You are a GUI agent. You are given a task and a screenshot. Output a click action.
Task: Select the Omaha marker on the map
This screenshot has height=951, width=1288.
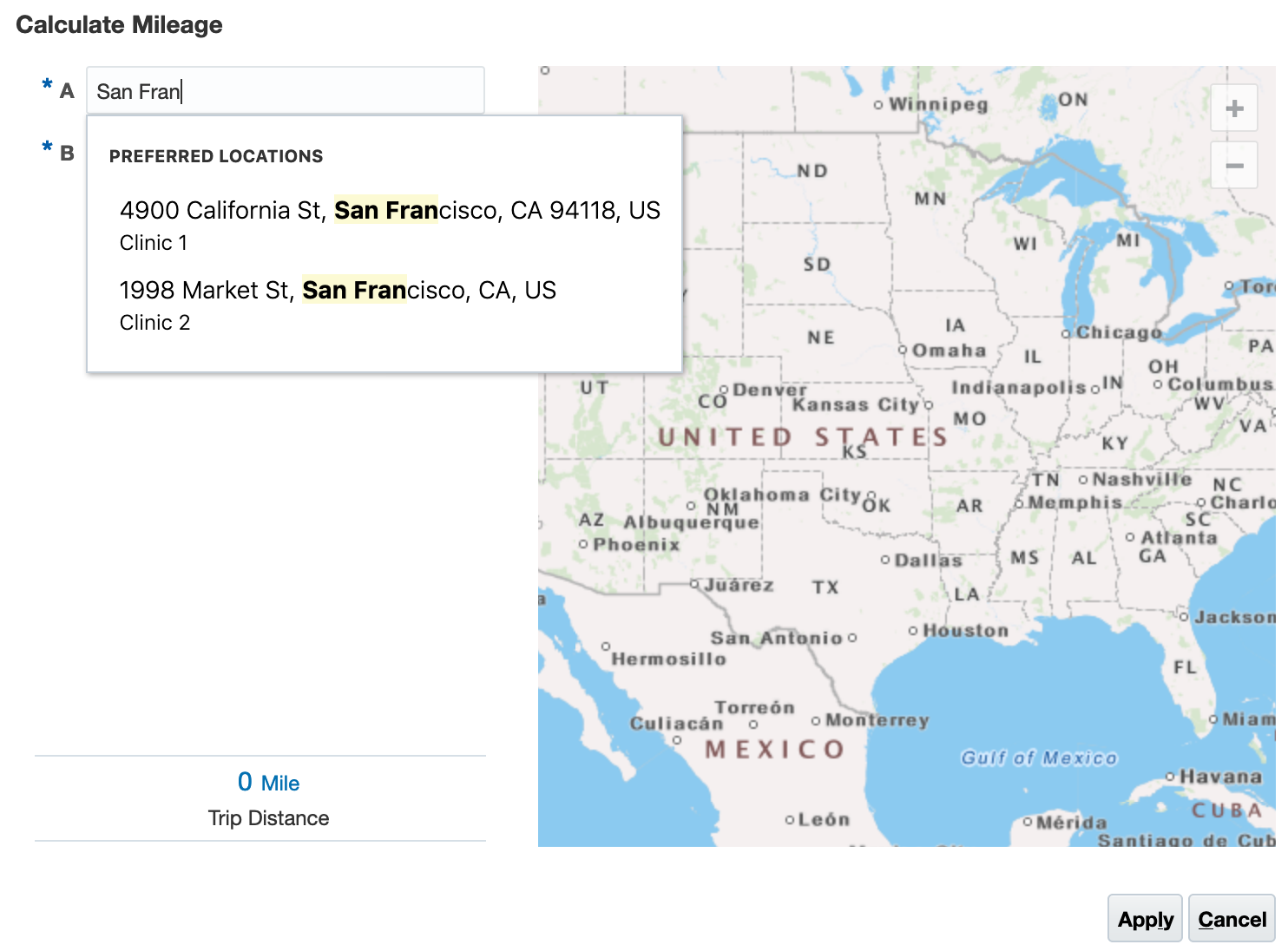coord(904,351)
